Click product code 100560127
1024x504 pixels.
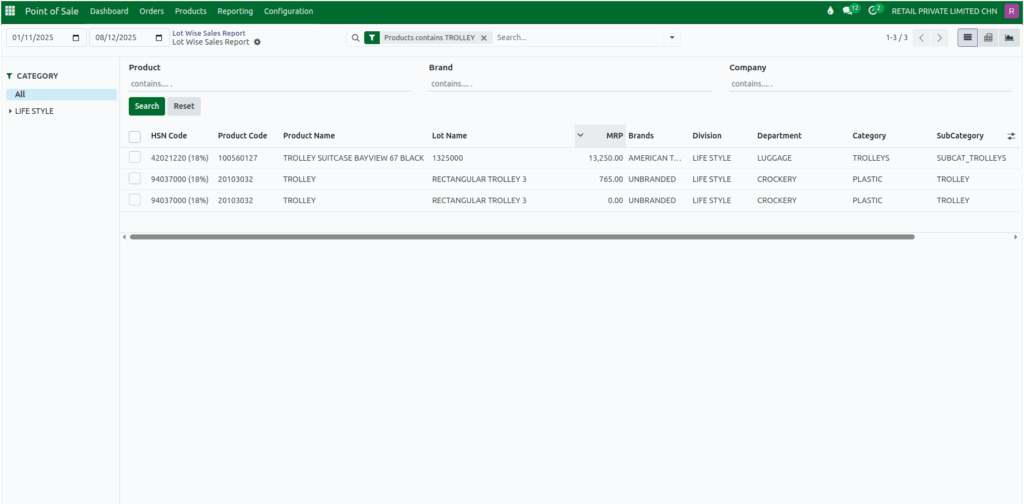pos(238,158)
